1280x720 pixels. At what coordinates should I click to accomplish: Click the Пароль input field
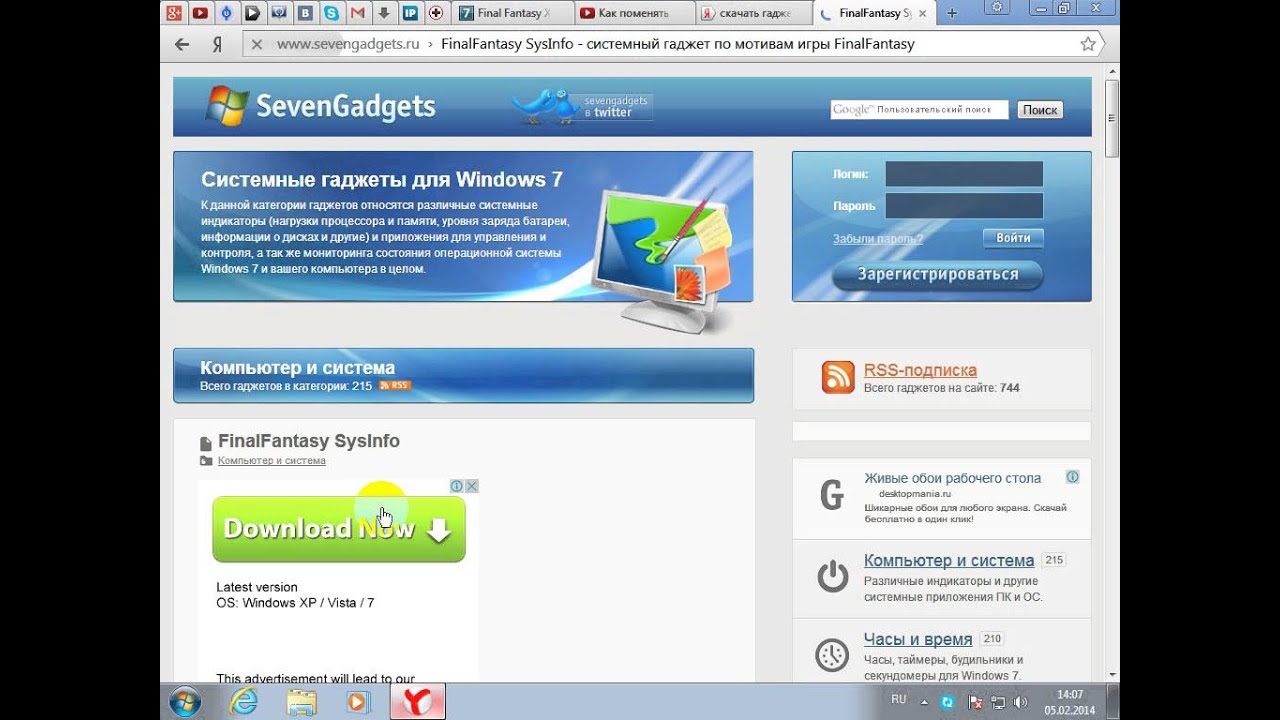[x=964, y=206]
